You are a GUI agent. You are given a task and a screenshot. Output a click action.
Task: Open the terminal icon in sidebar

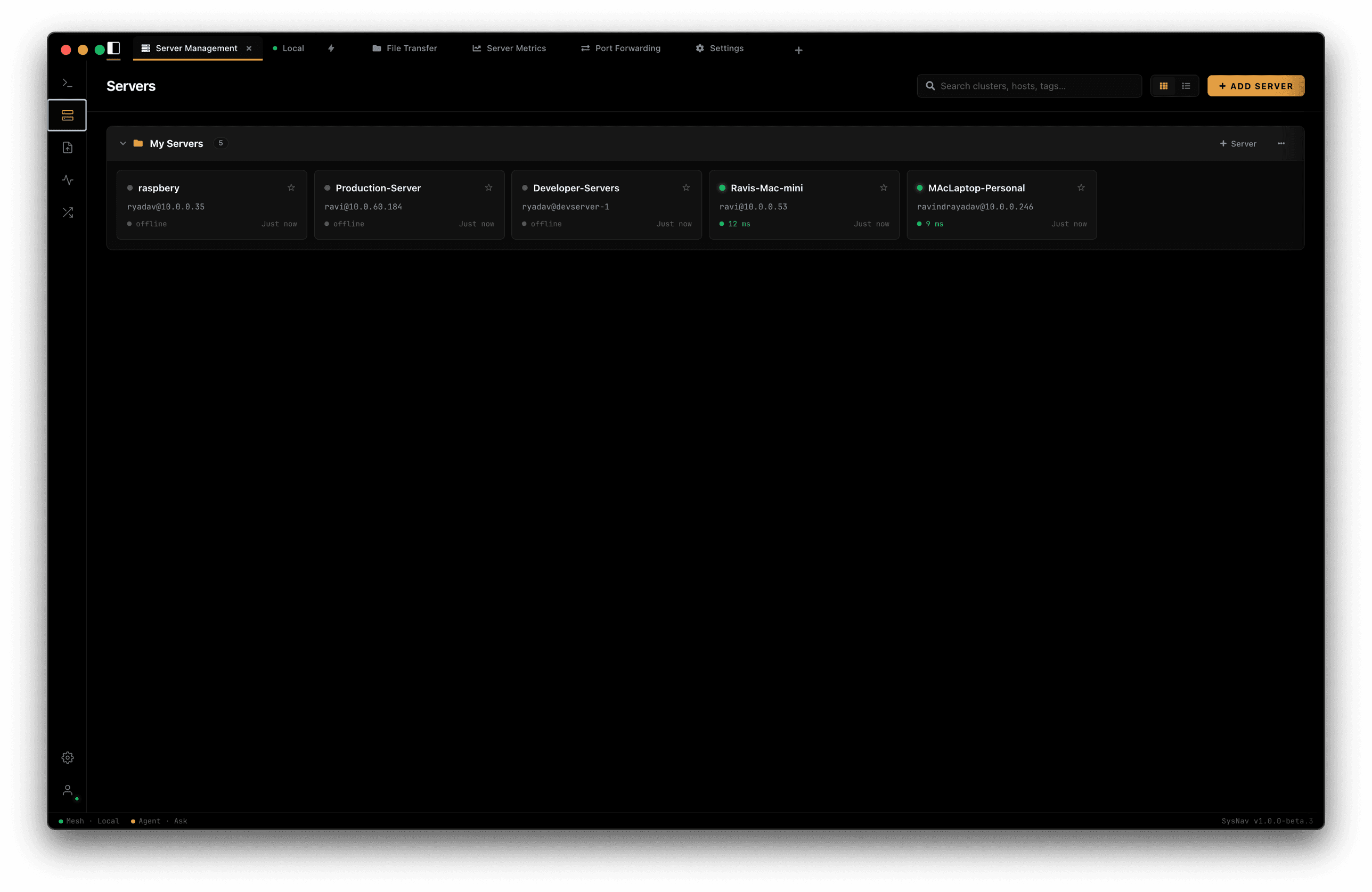pos(68,83)
